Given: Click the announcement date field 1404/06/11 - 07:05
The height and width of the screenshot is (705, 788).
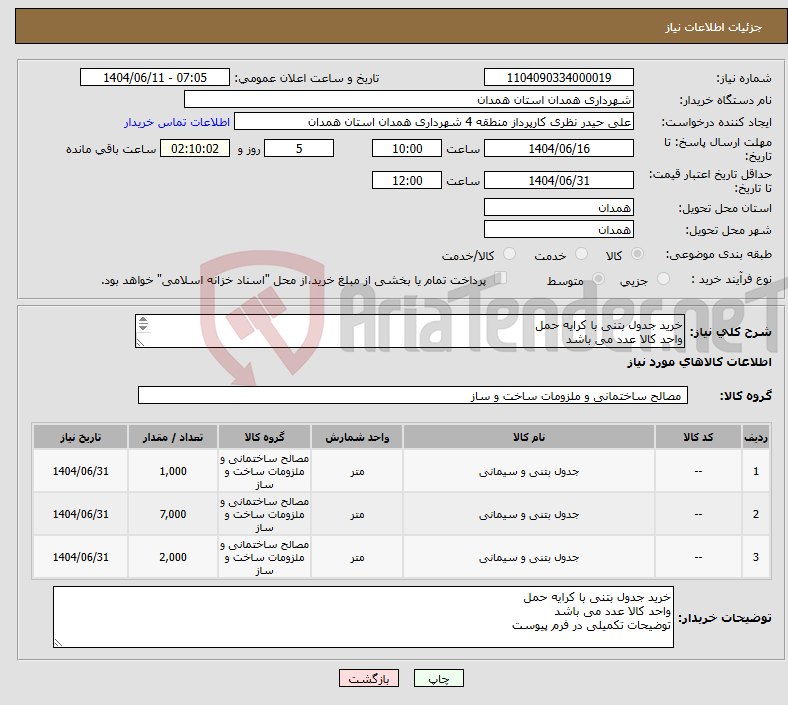Looking at the screenshot, I should coord(155,78).
